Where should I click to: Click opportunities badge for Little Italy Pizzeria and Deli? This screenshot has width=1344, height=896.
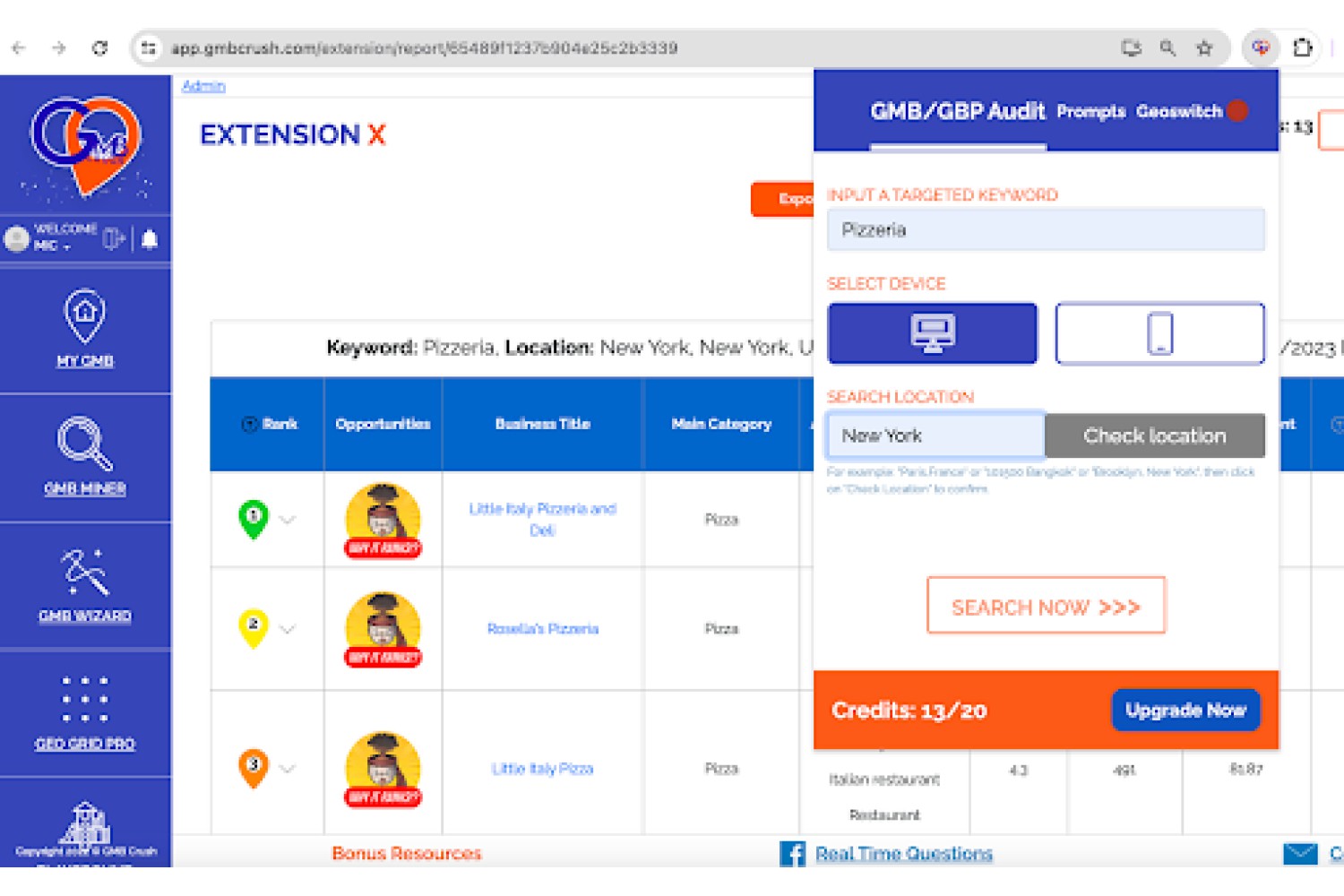[383, 521]
